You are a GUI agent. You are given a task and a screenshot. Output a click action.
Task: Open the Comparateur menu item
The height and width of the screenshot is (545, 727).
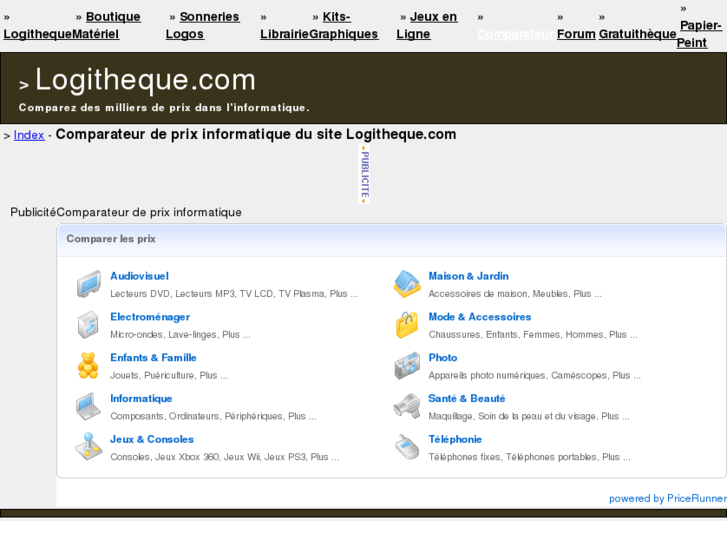(516, 34)
